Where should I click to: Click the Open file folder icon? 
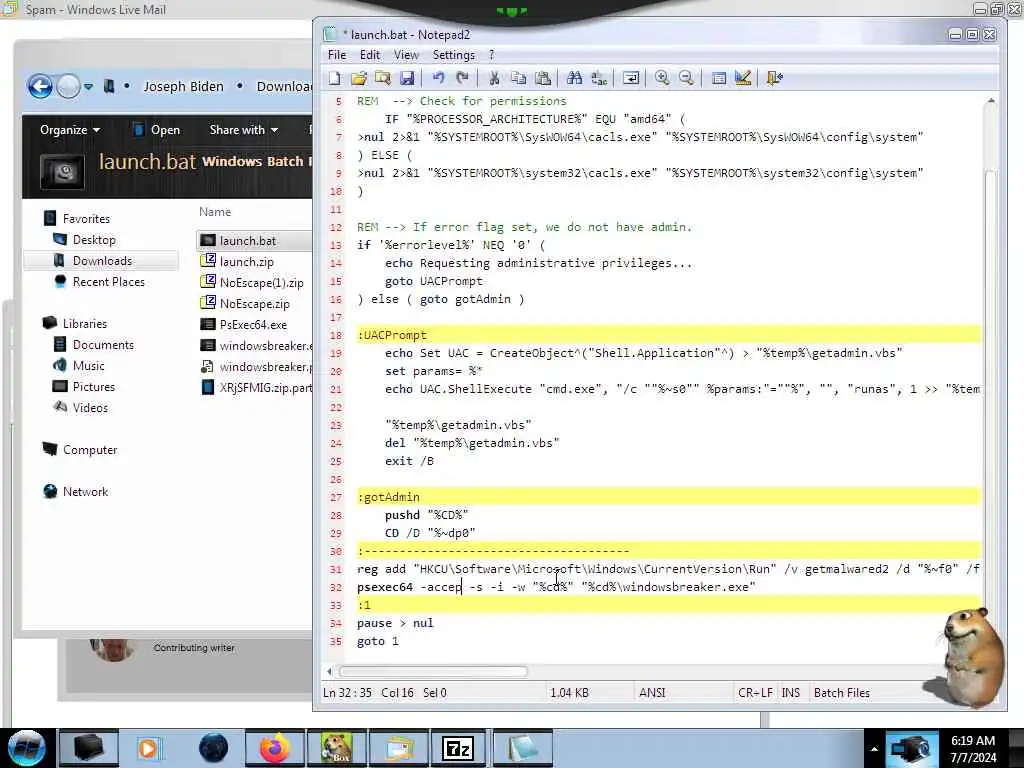359,78
